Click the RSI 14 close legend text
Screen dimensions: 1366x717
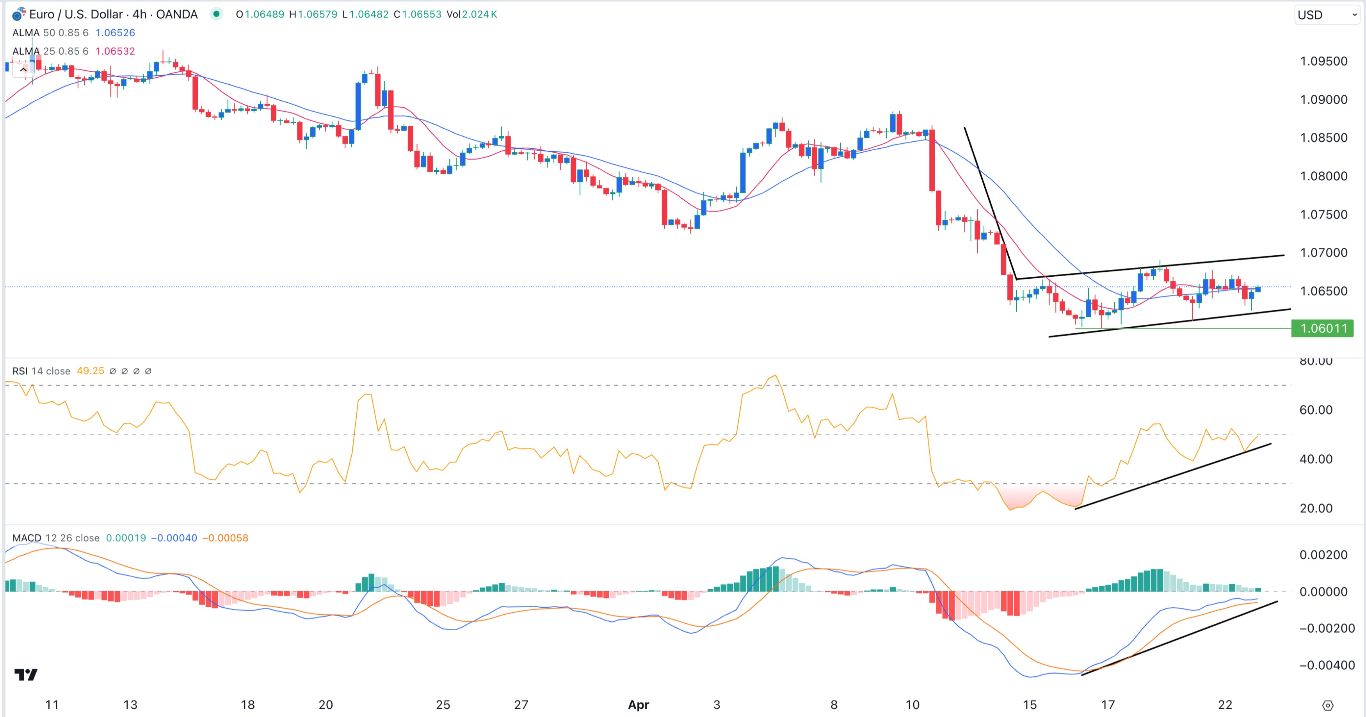pyautogui.click(x=40, y=370)
